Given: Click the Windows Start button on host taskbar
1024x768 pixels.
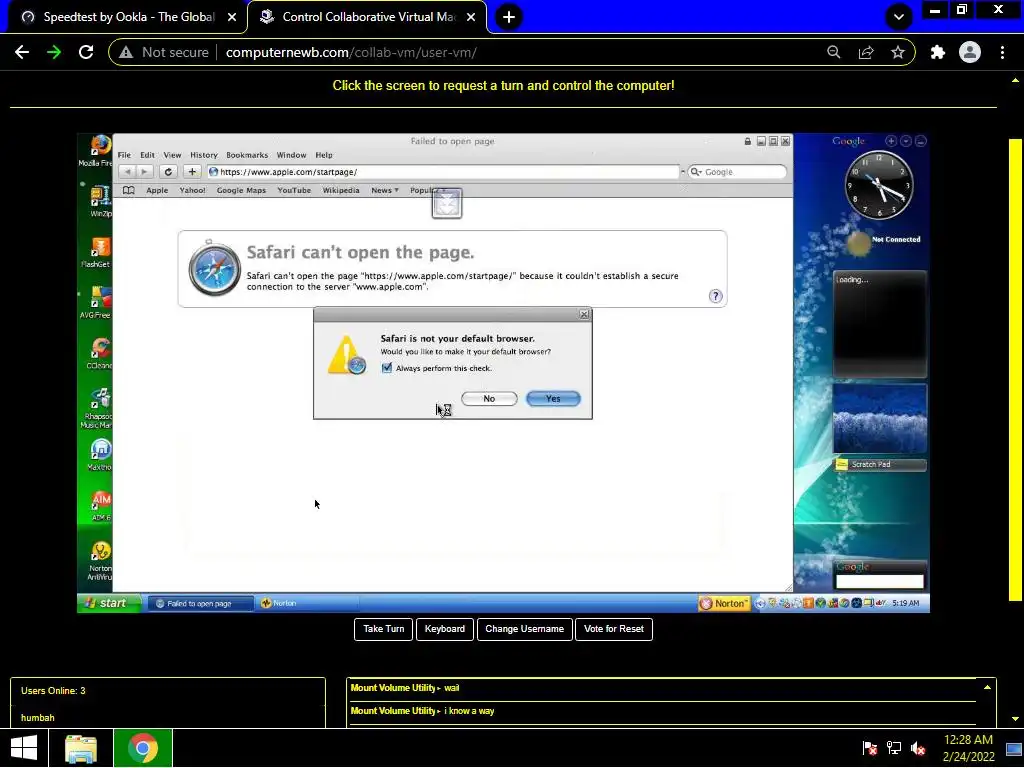Looking at the screenshot, I should pyautogui.click(x=24, y=748).
